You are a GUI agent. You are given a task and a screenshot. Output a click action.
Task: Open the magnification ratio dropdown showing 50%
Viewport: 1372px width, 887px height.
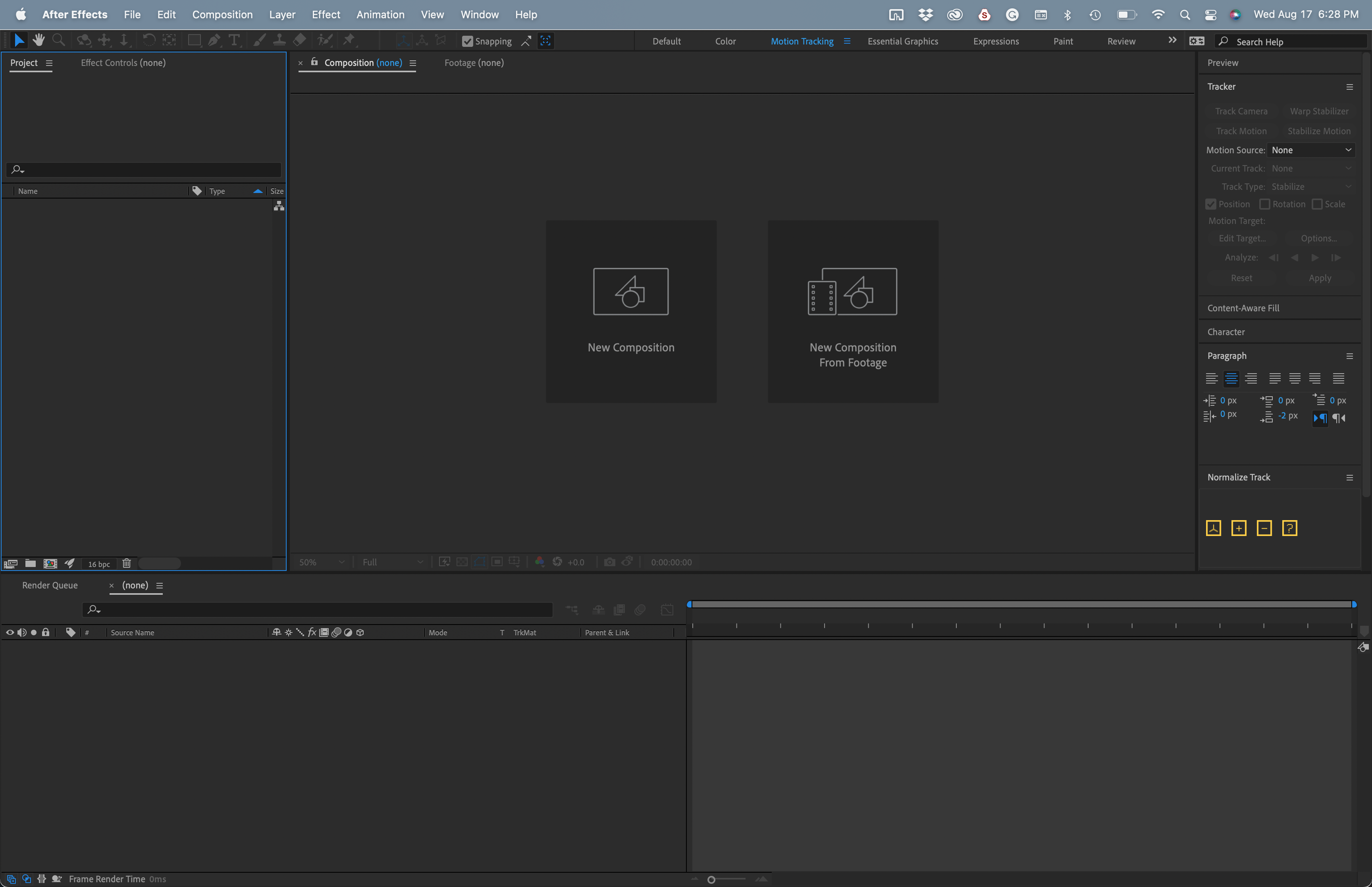coord(320,561)
